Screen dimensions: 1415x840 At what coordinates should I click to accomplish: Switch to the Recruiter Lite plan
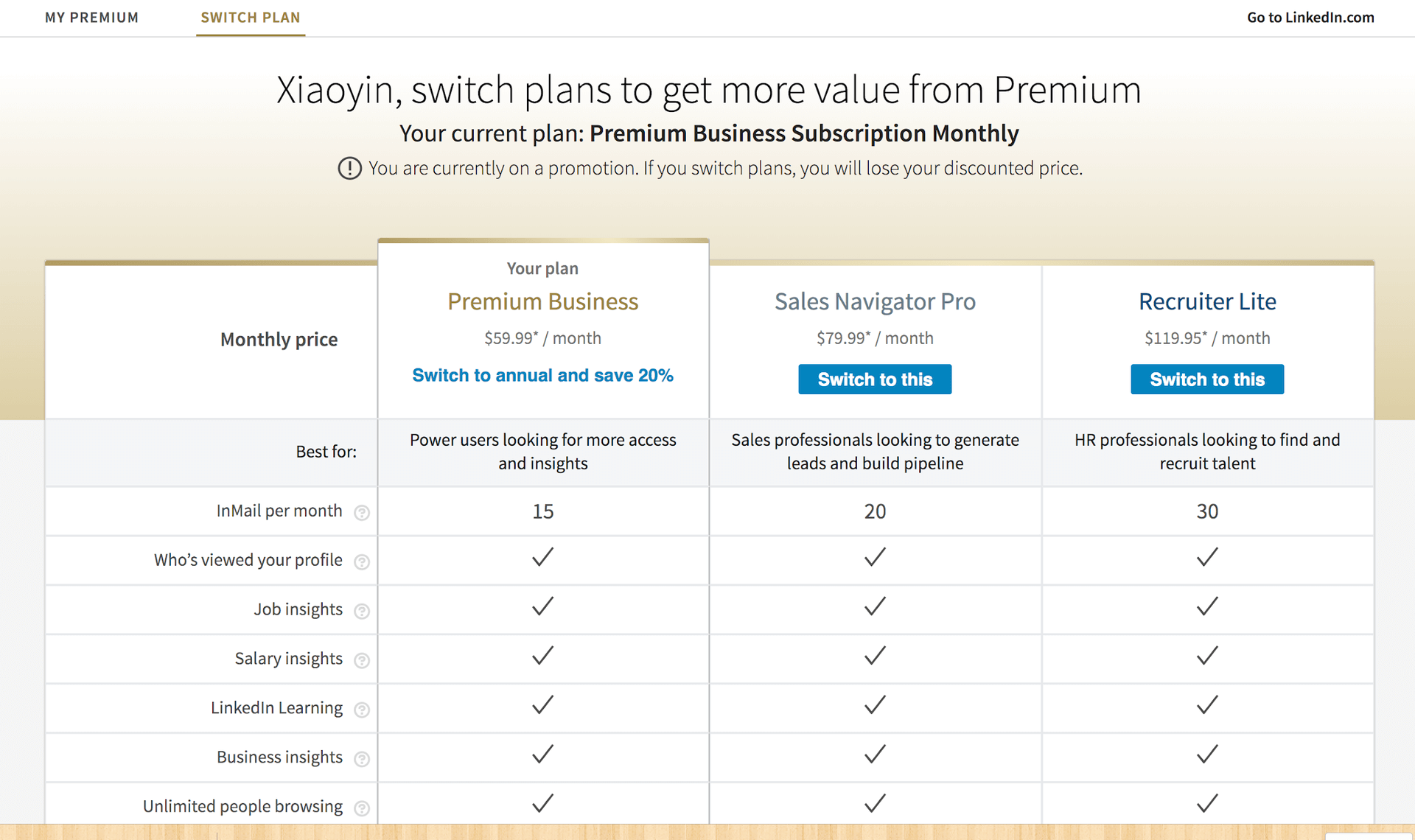click(1207, 379)
